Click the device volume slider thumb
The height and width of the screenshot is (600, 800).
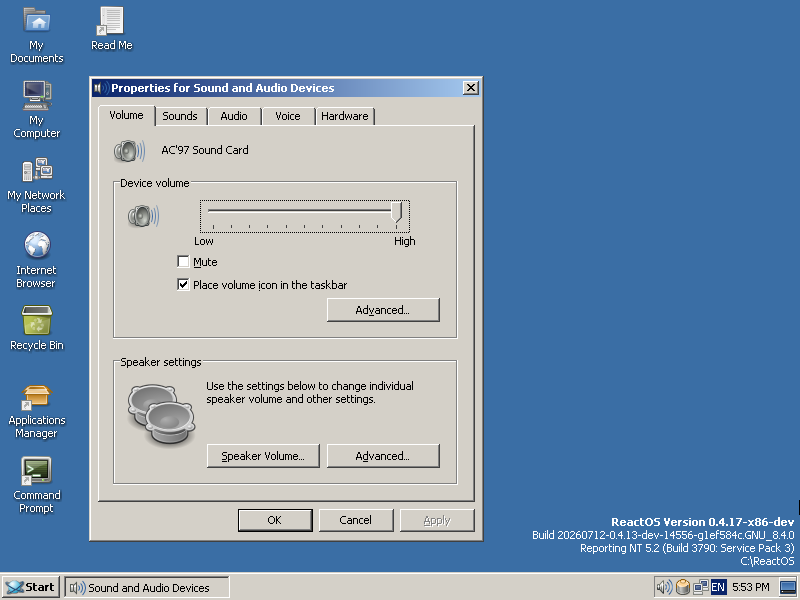(x=396, y=212)
